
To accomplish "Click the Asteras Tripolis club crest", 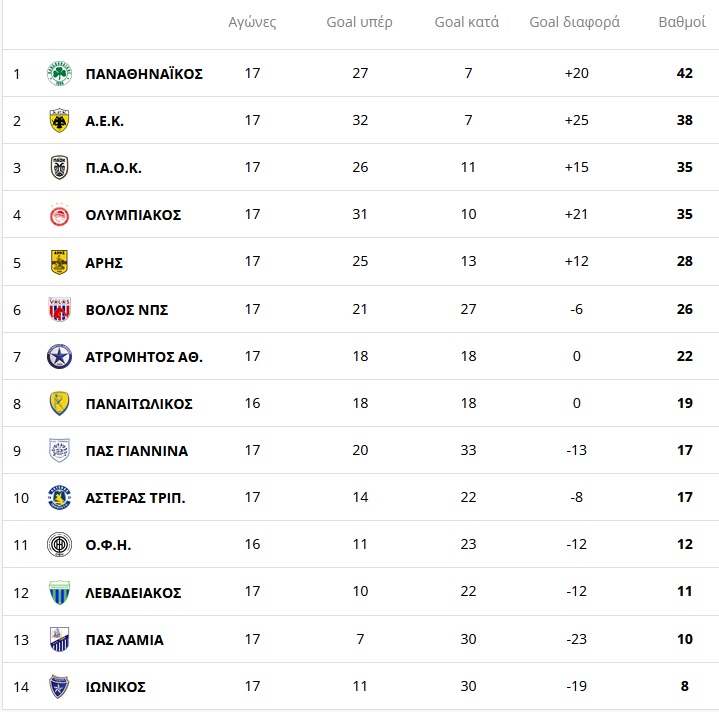I will tap(60, 498).
